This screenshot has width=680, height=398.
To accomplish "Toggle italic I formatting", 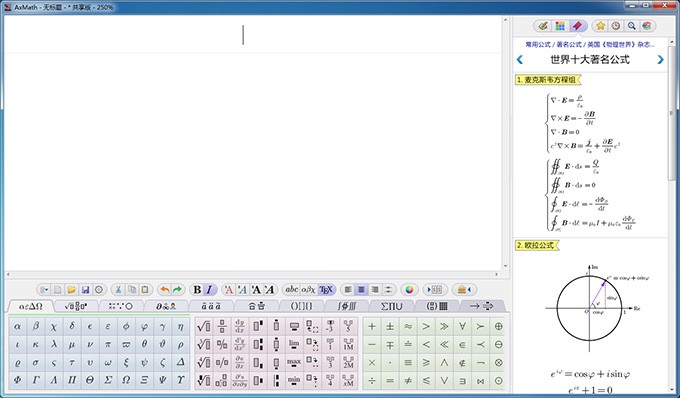I will coord(209,290).
